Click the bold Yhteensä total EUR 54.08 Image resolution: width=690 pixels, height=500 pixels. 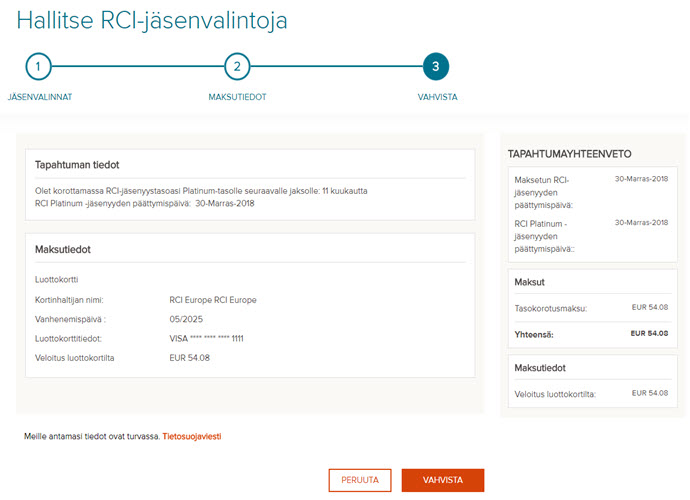point(650,333)
